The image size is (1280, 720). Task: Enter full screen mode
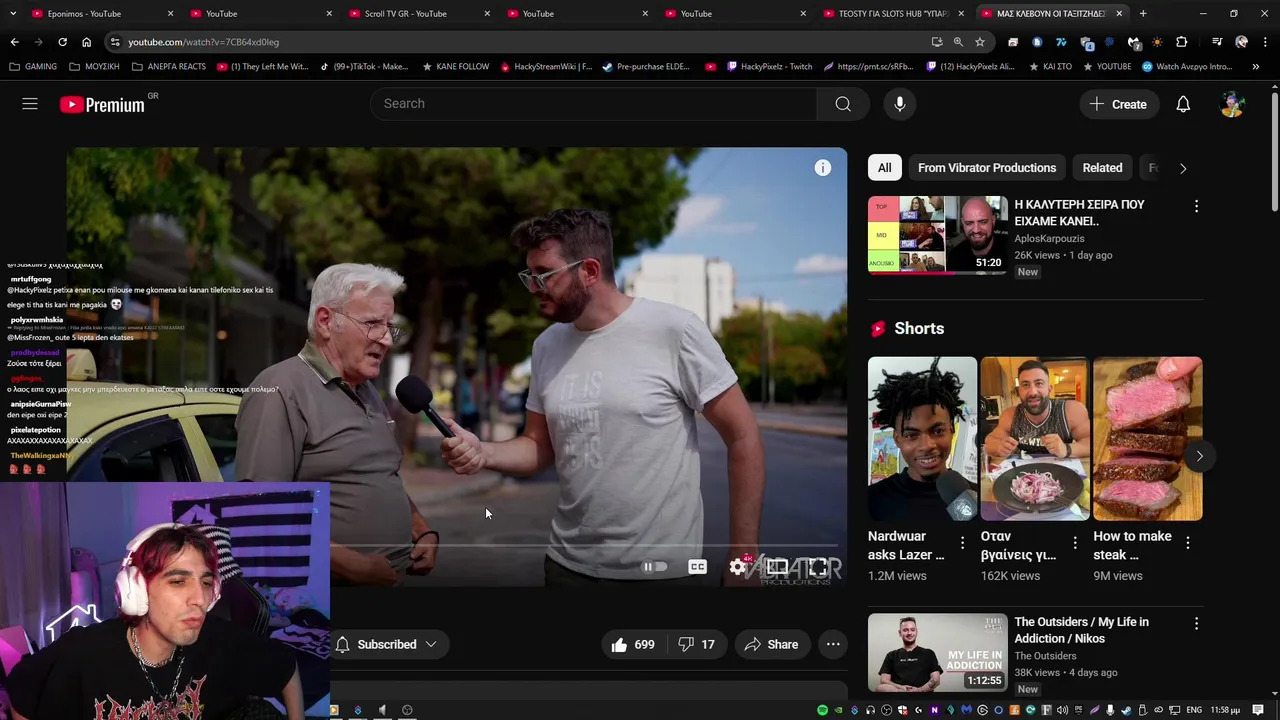coord(817,567)
